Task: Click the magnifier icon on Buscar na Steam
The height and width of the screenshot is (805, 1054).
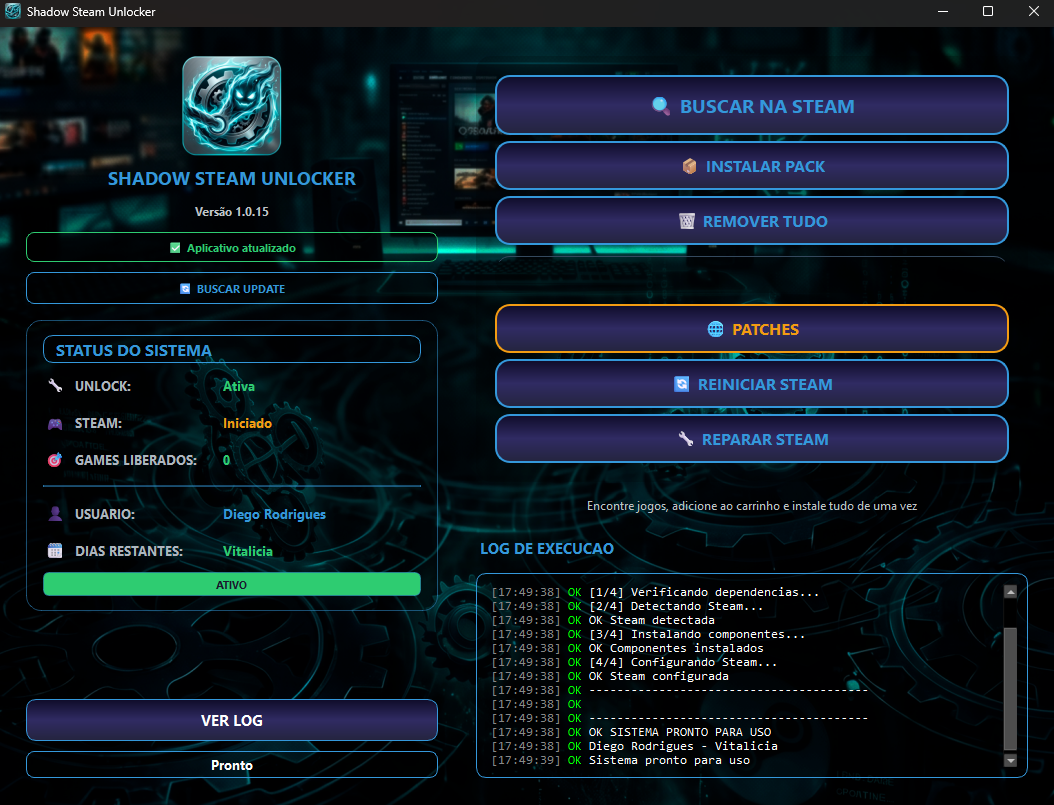Action: (x=661, y=106)
